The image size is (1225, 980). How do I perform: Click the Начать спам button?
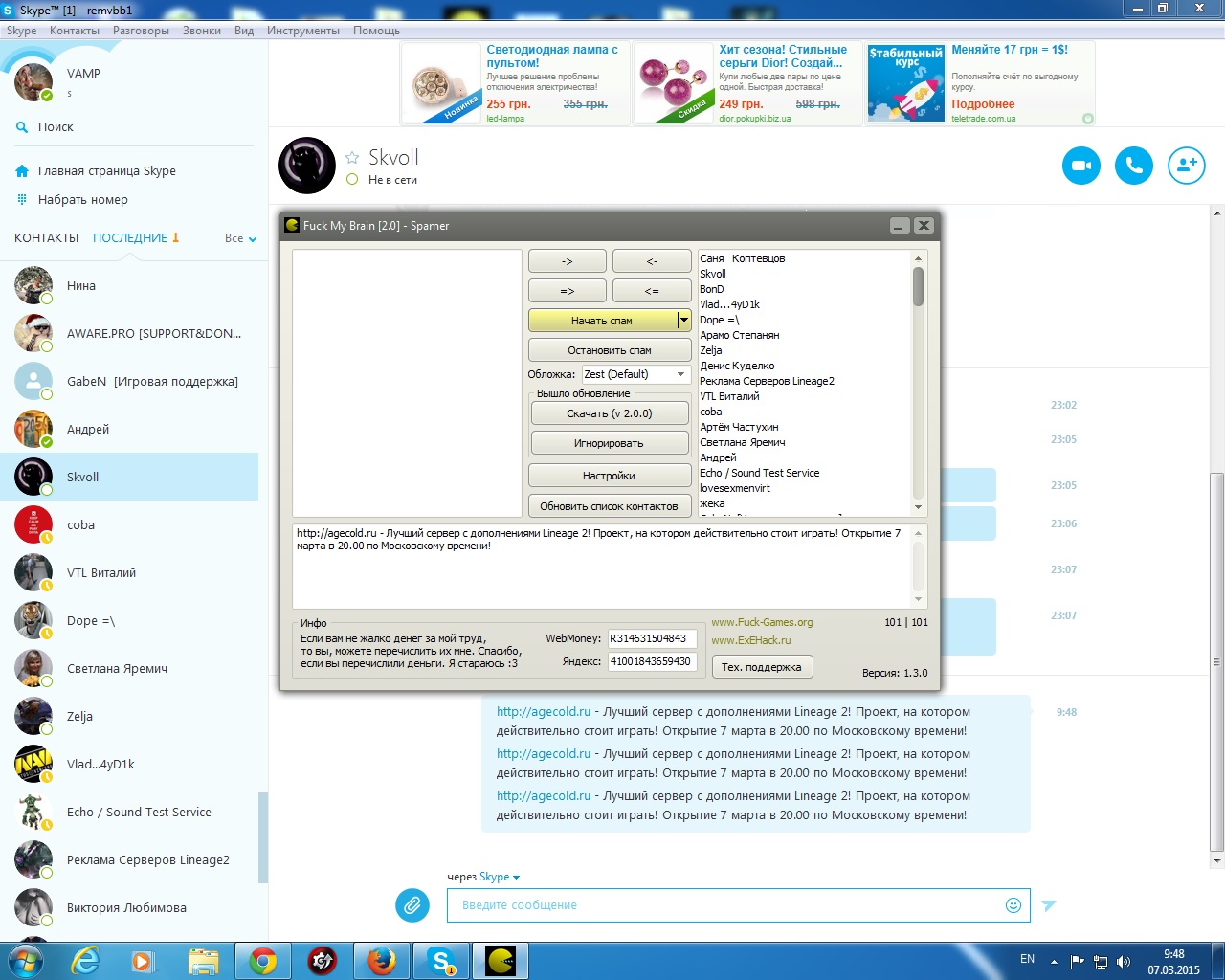603,321
